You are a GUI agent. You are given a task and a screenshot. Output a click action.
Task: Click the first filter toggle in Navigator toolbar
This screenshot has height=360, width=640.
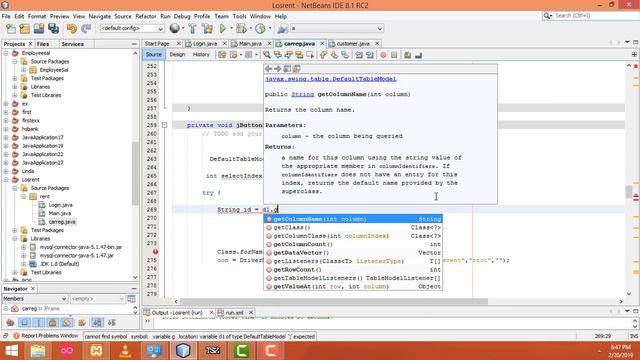(10, 322)
